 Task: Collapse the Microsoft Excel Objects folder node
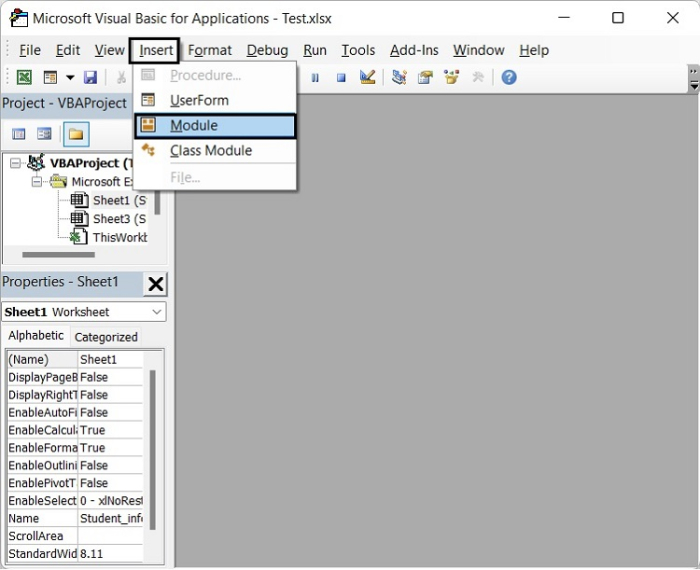click(37, 182)
